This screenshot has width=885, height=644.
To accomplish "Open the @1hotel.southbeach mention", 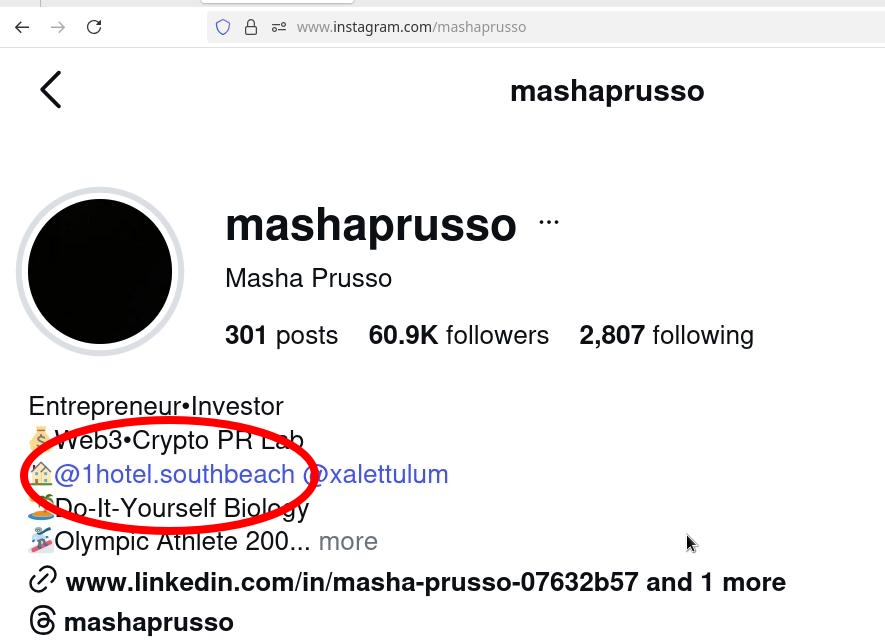I will pos(174,474).
